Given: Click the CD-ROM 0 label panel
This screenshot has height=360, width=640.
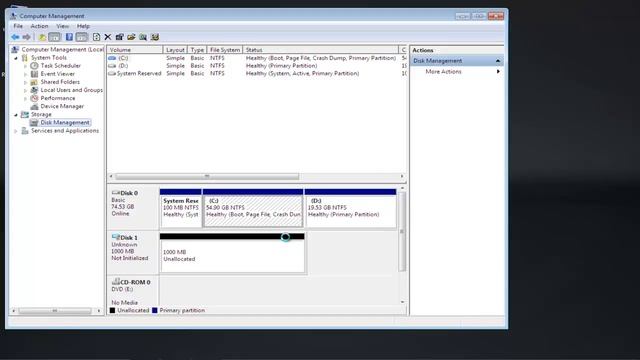Looking at the screenshot, I should 133,292.
